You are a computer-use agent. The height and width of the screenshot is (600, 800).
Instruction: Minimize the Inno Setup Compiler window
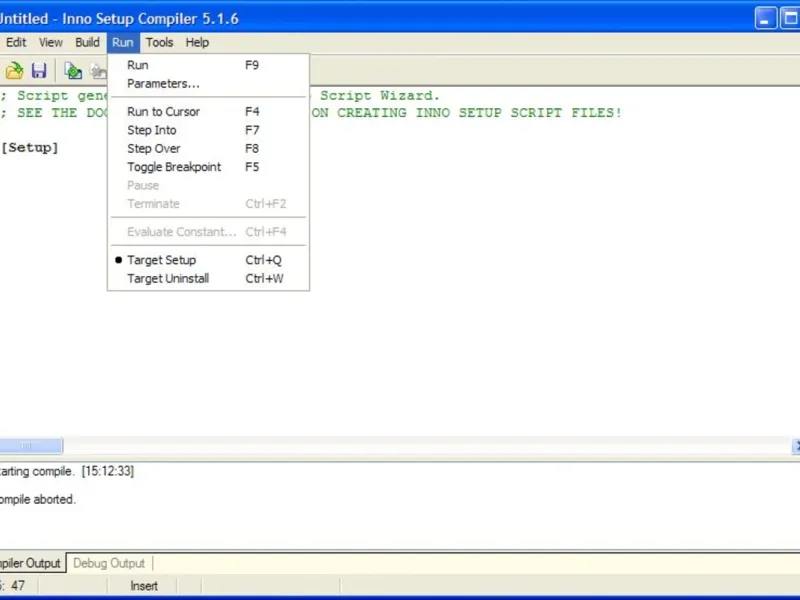765,18
